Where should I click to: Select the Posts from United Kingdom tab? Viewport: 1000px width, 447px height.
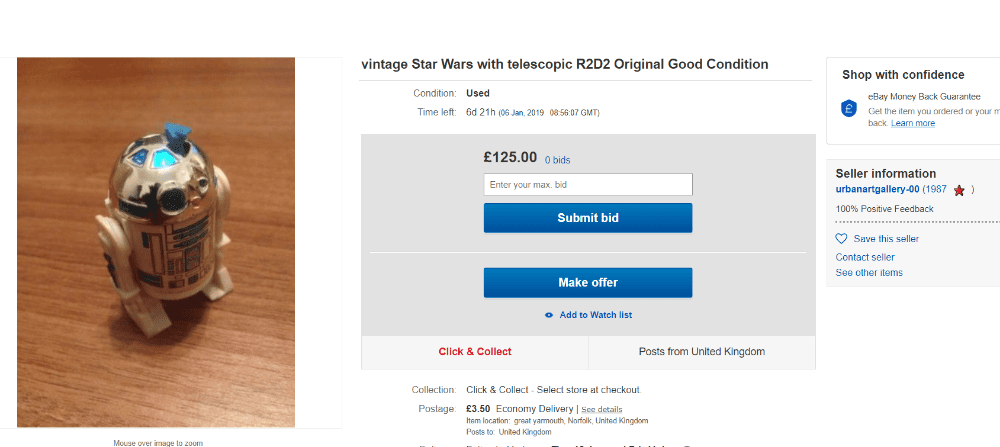[701, 352]
